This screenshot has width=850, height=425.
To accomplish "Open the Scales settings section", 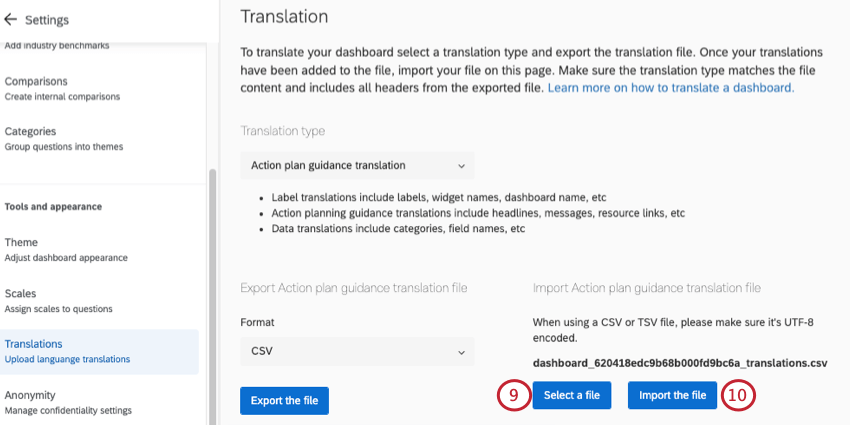I will point(21,294).
